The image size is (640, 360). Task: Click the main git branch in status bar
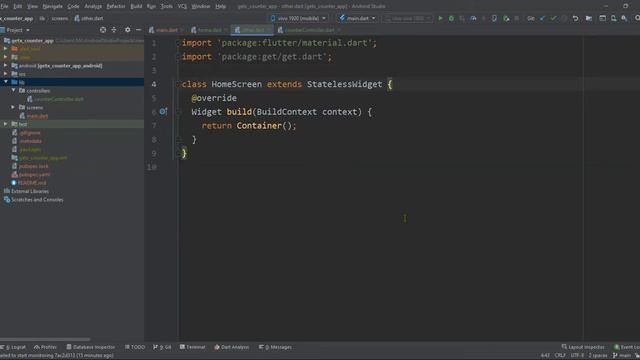(622, 356)
